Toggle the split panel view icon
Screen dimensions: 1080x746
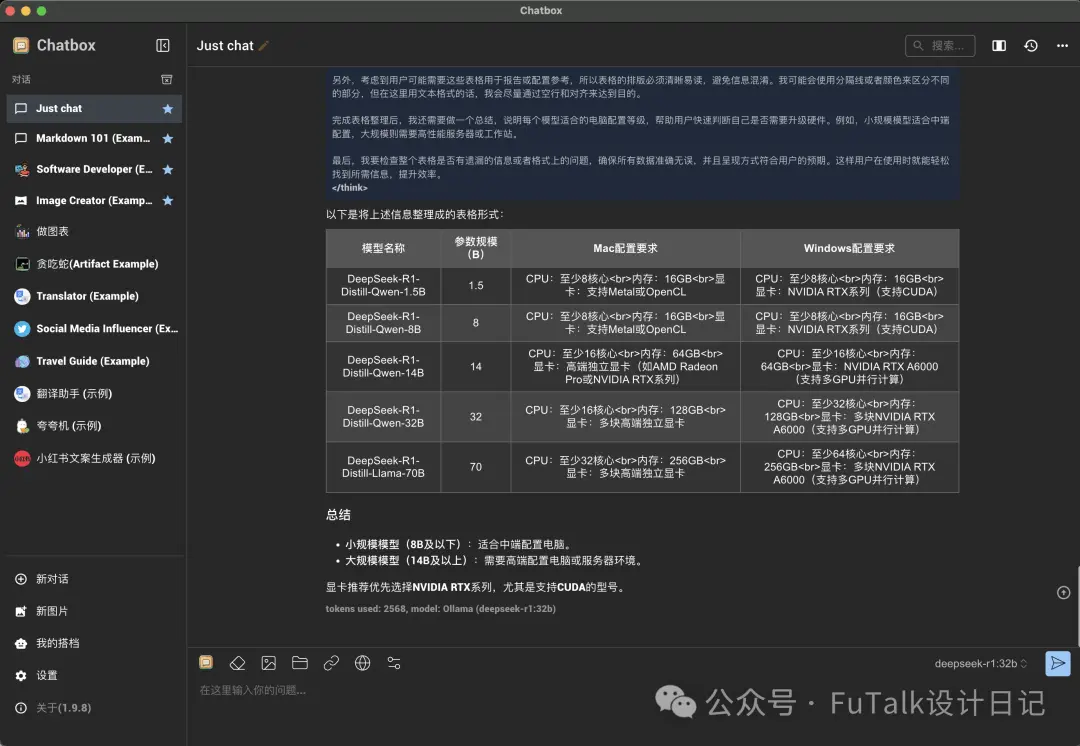999,45
